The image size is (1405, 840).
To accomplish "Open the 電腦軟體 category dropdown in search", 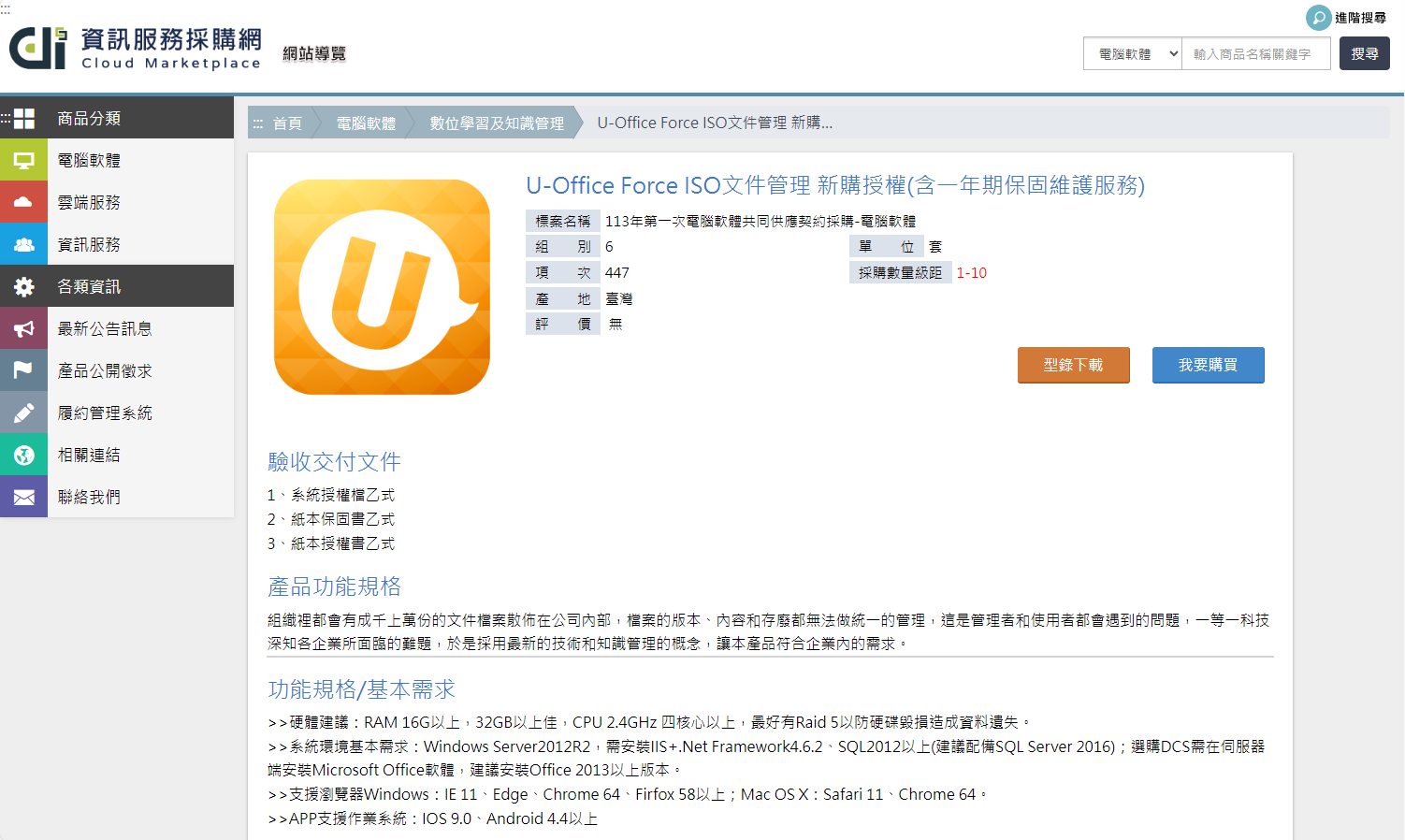I will (1133, 54).
